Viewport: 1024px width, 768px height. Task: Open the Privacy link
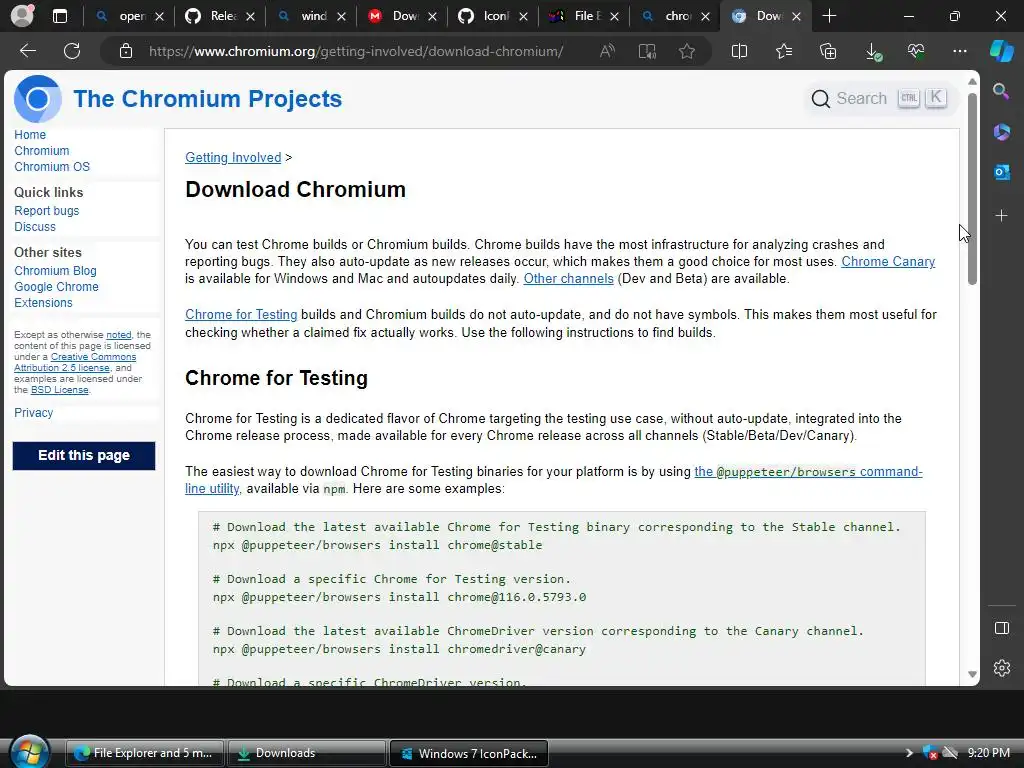tap(33, 413)
